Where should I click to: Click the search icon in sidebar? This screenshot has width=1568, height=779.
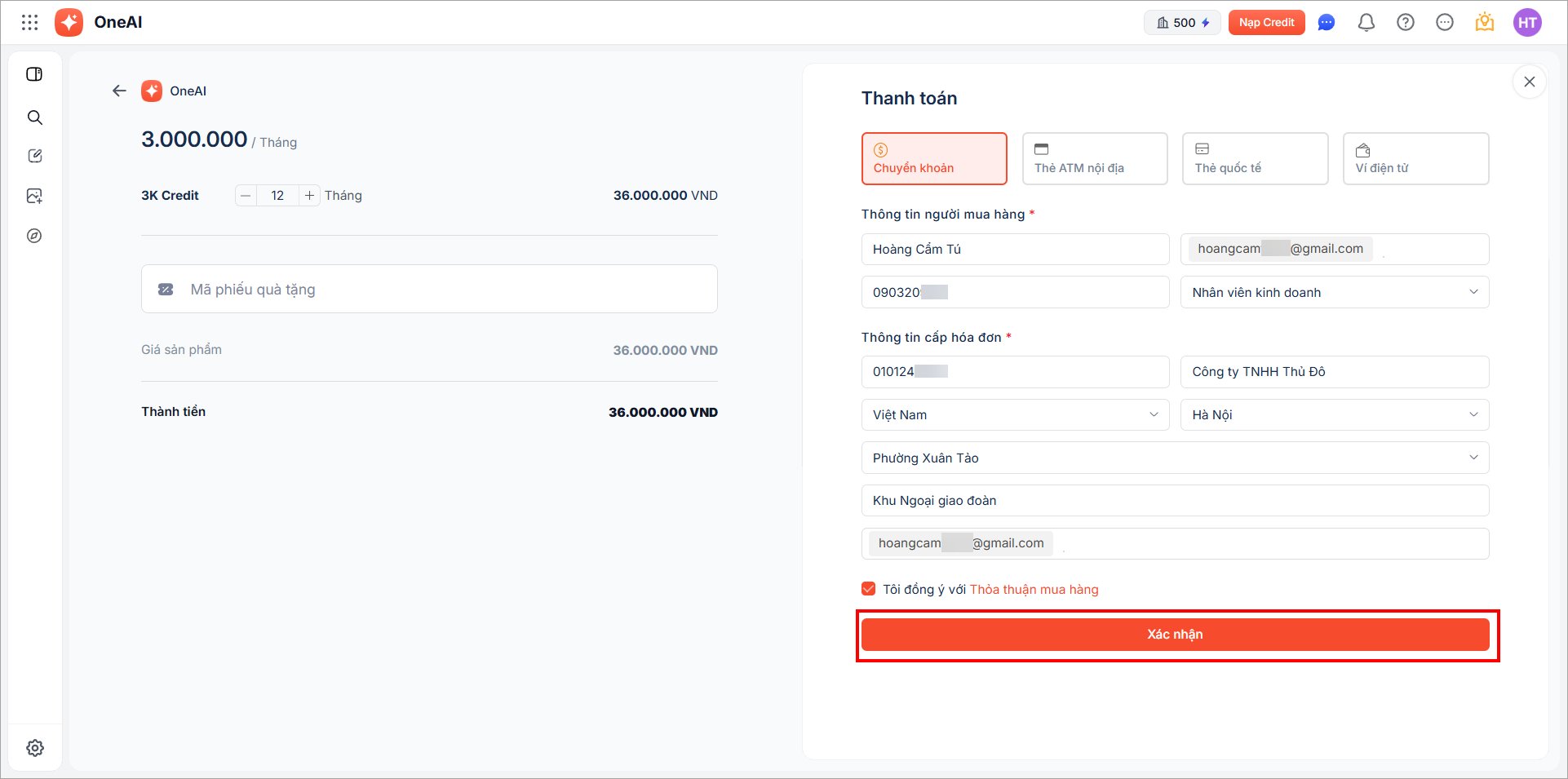click(x=34, y=117)
